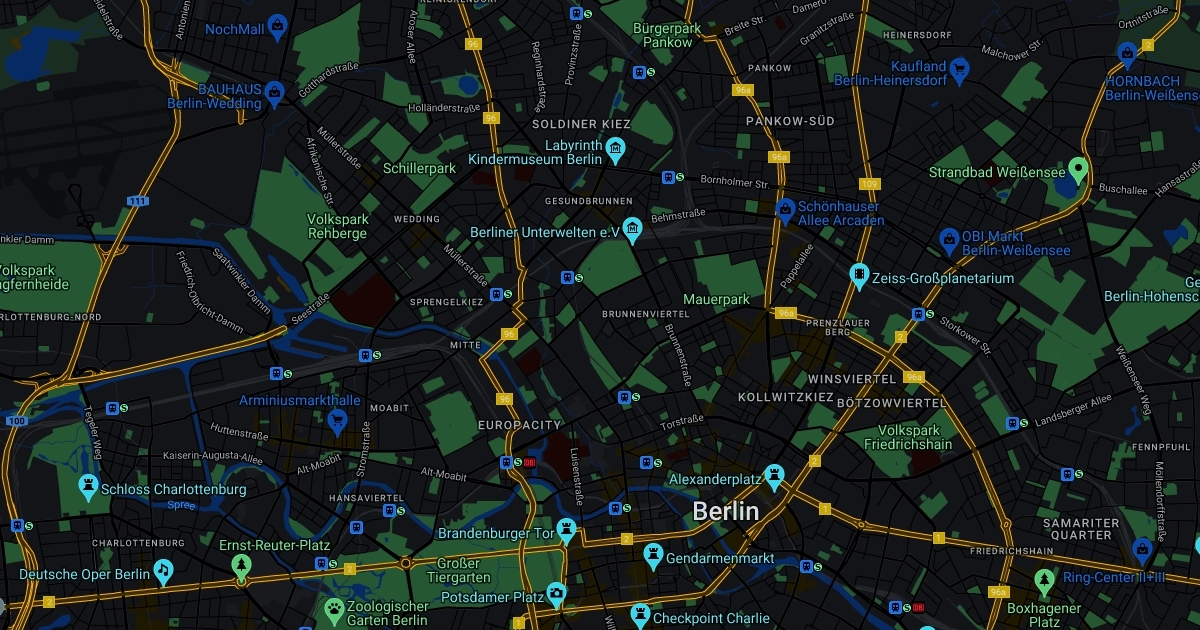Viewport: 1200px width, 630px height.
Task: Open the Labyrinth Kindermuseum museum marker
Action: pos(616,151)
